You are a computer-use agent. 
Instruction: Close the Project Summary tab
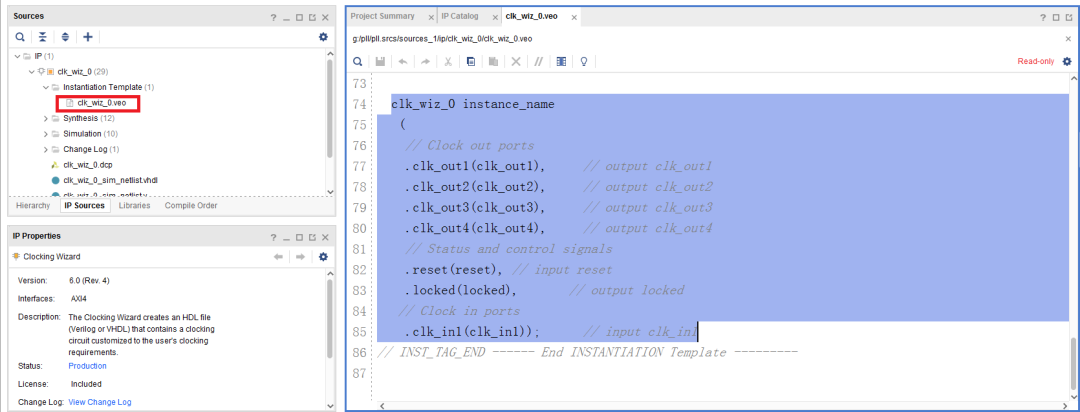[x=431, y=17]
